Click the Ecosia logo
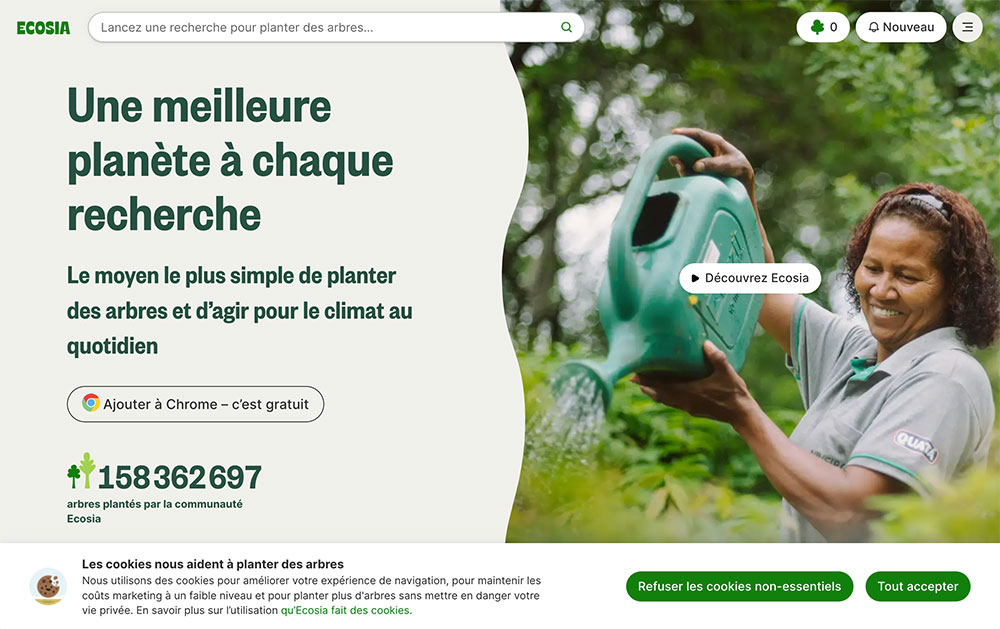This screenshot has width=1000, height=629. coord(43,28)
